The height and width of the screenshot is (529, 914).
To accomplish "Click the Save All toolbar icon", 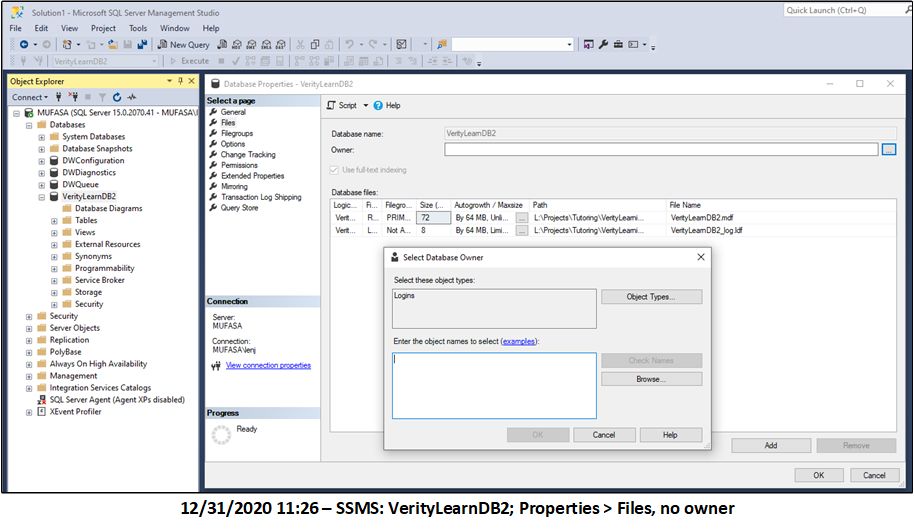I will click(x=142, y=44).
